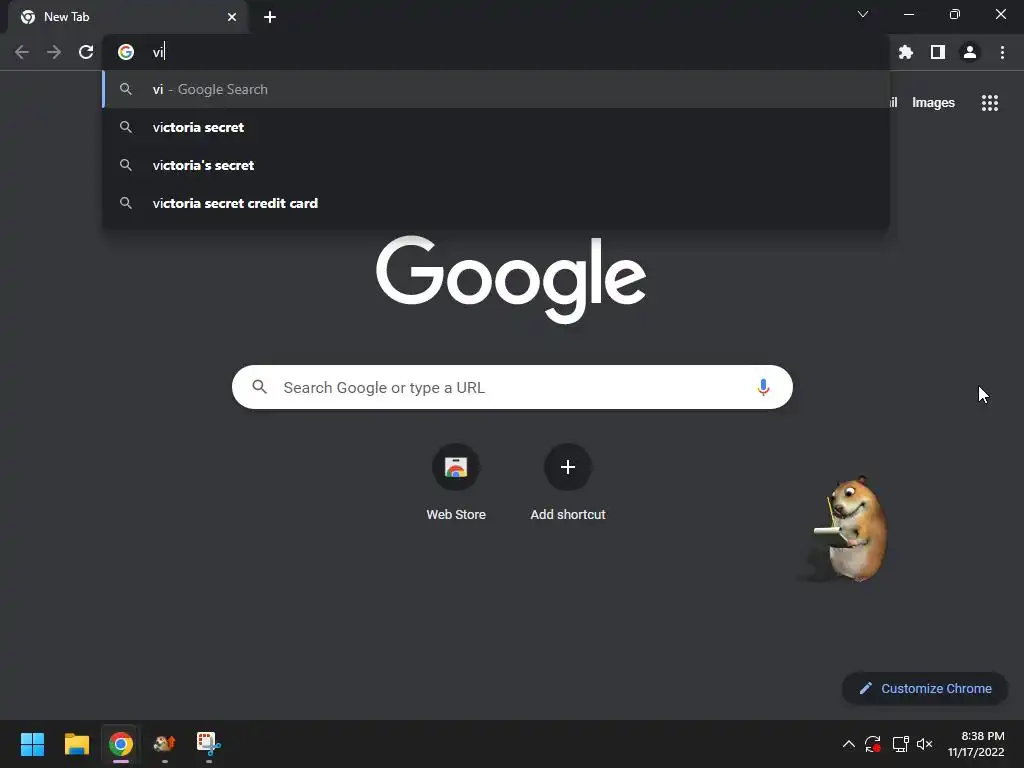The width and height of the screenshot is (1024, 768).
Task: Open the Windows Start menu
Action: [x=32, y=744]
